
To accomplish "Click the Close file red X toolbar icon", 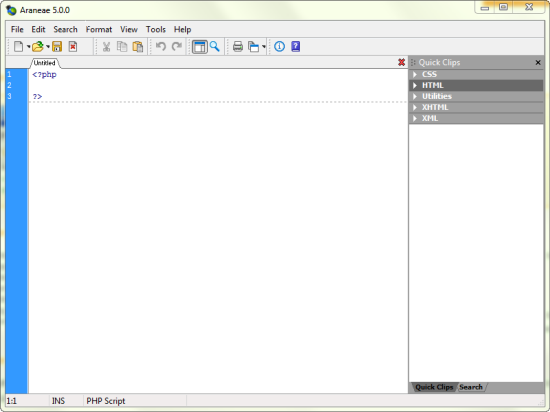I will coord(73,46).
